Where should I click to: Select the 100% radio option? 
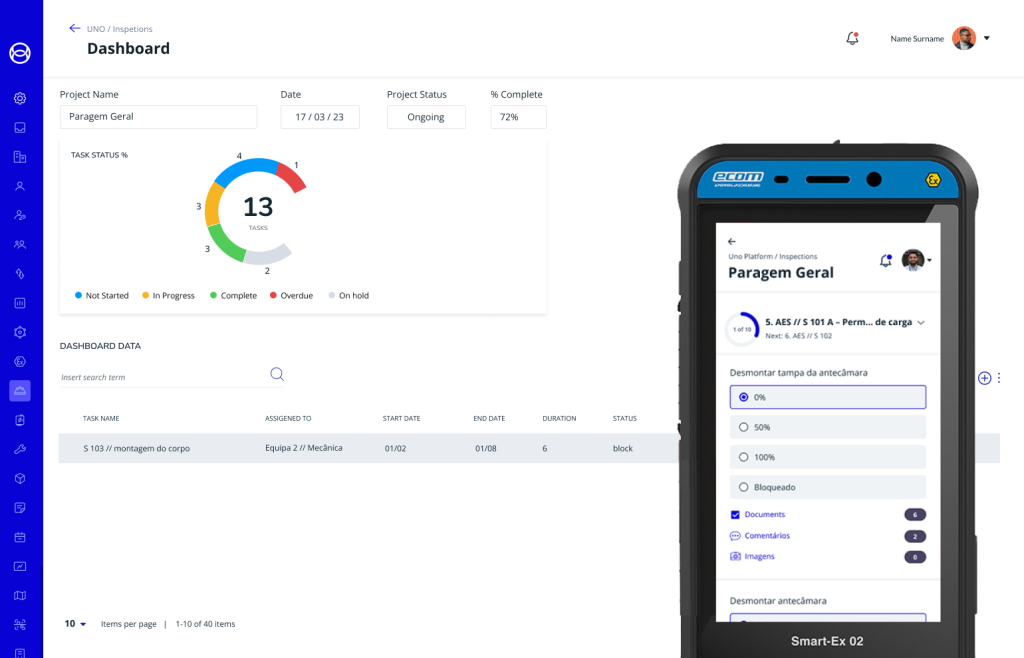pyautogui.click(x=743, y=457)
